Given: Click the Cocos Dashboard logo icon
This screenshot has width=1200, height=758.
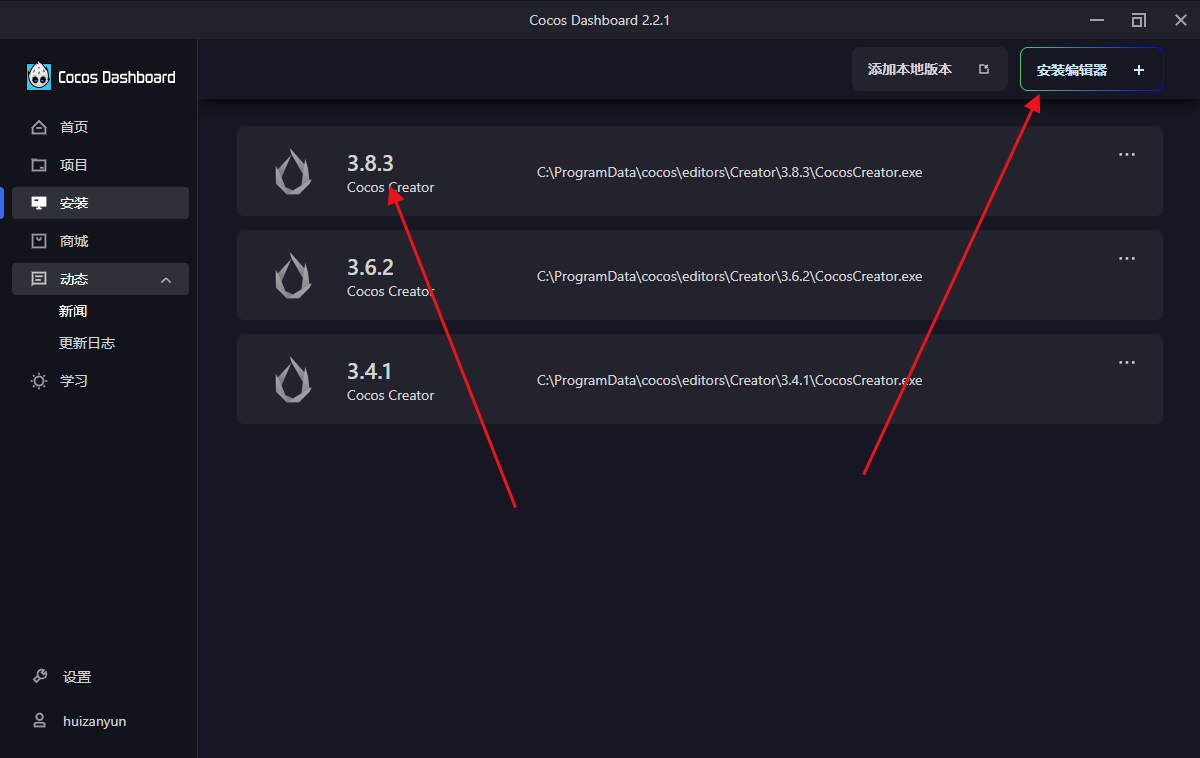Looking at the screenshot, I should [x=39, y=76].
